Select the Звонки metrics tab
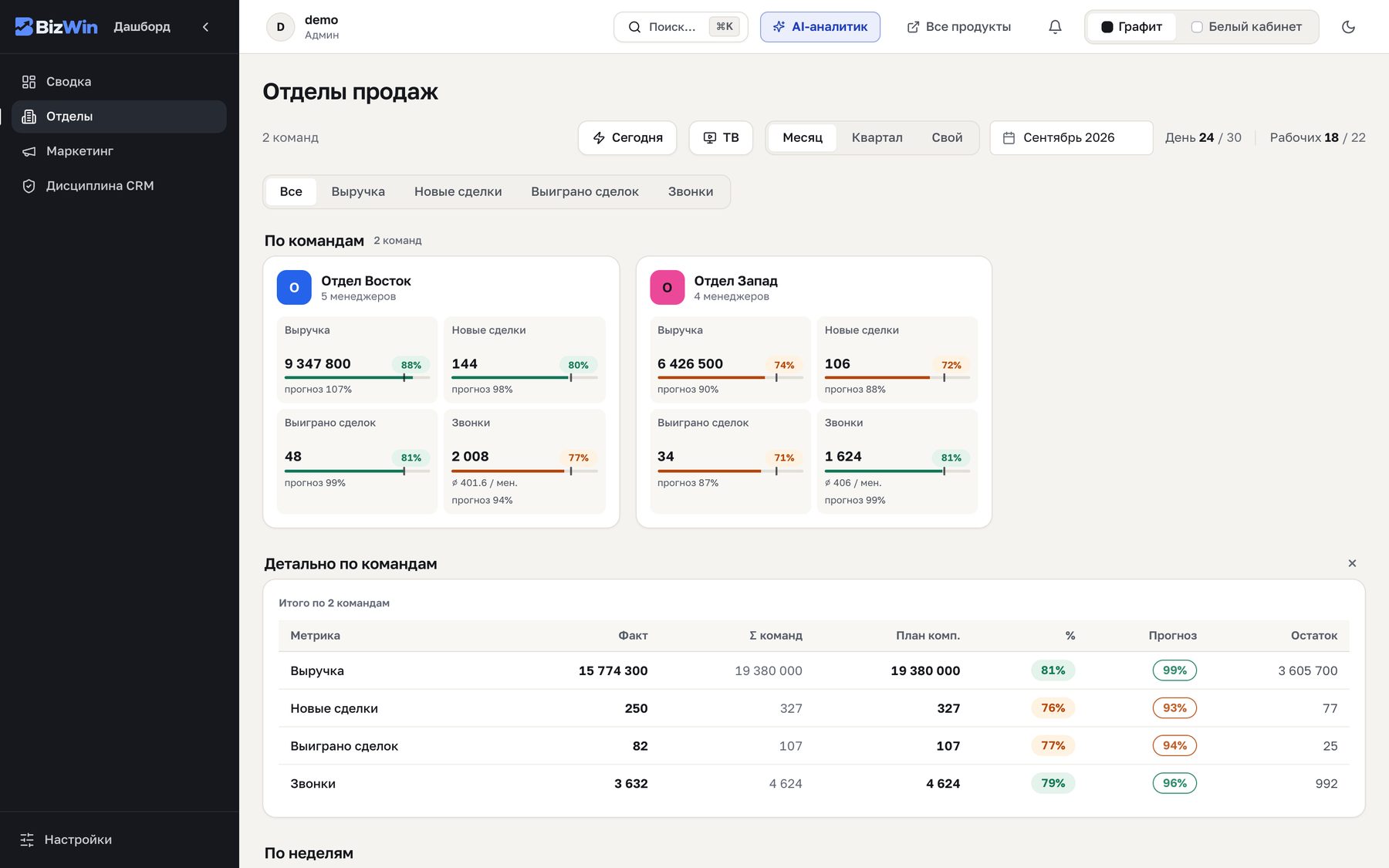Viewport: 1389px width, 868px height. [691, 192]
